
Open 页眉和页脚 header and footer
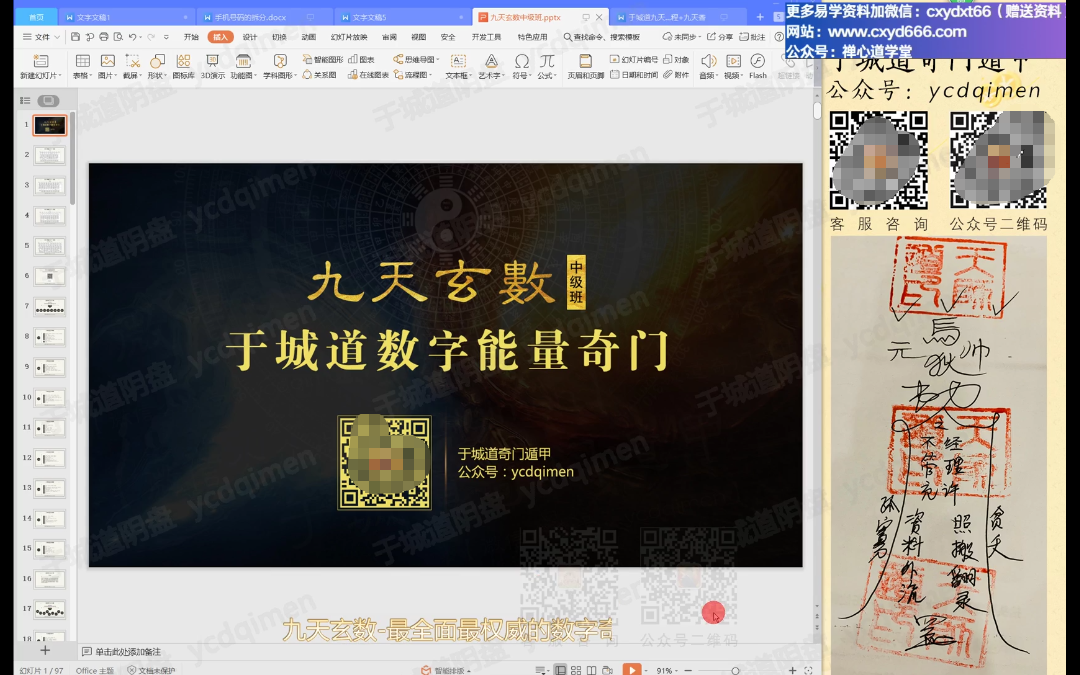[585, 66]
